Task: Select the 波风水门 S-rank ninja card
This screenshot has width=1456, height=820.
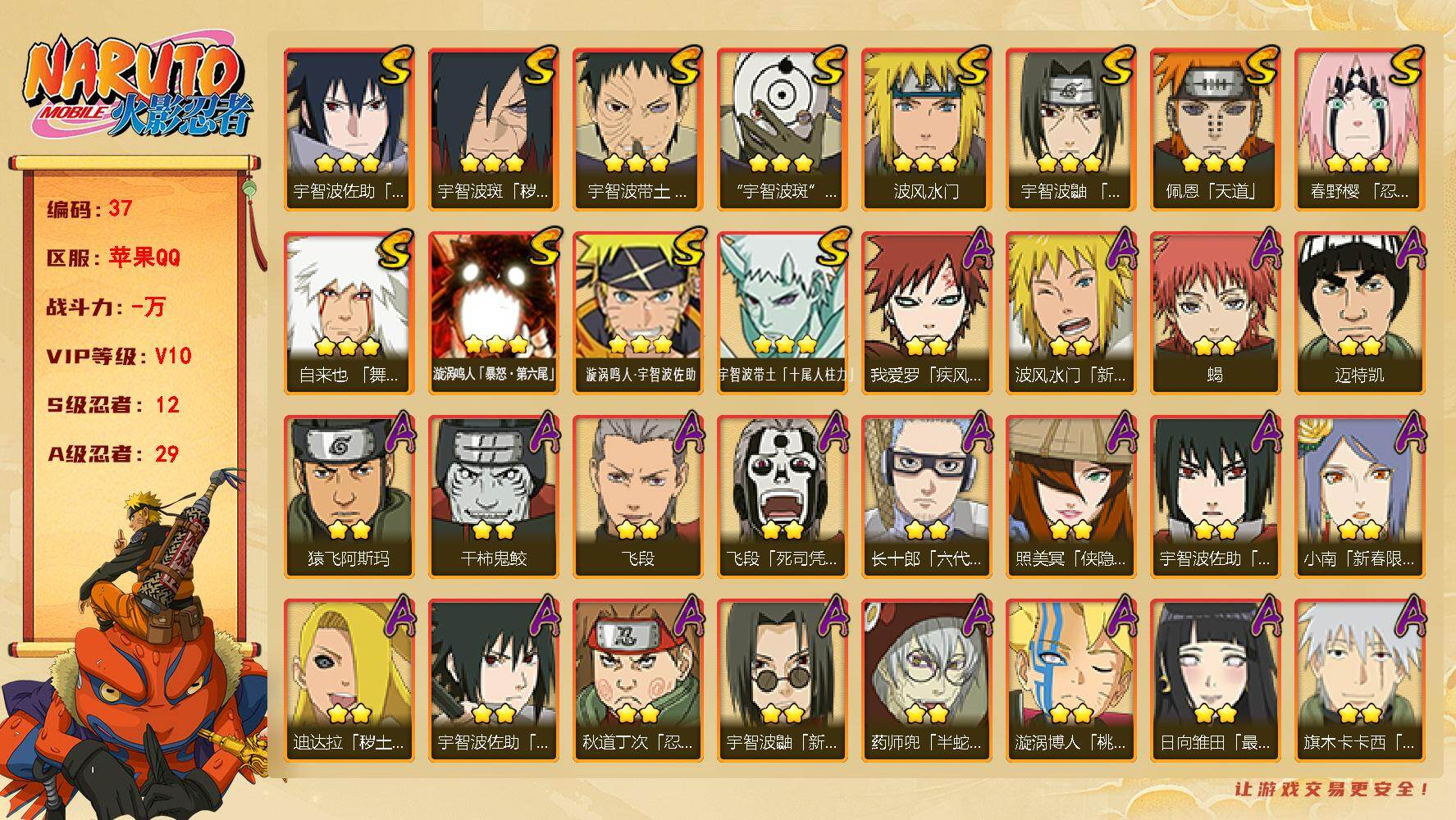Action: click(926, 130)
